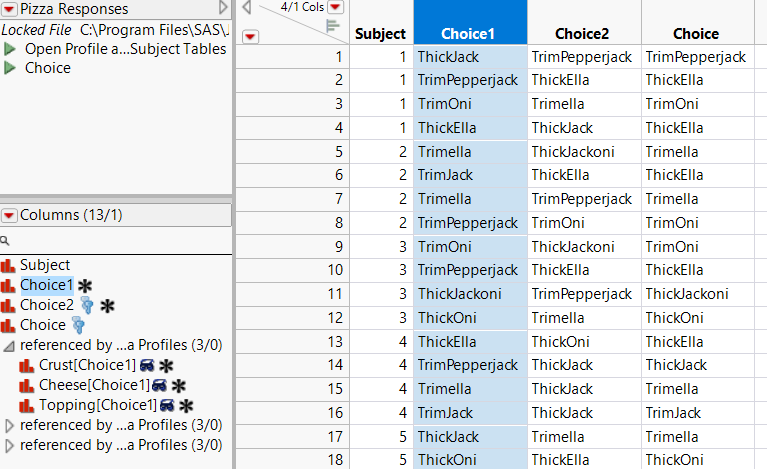
Task: Click the 4/1 Cols label in header
Action: 302,7
